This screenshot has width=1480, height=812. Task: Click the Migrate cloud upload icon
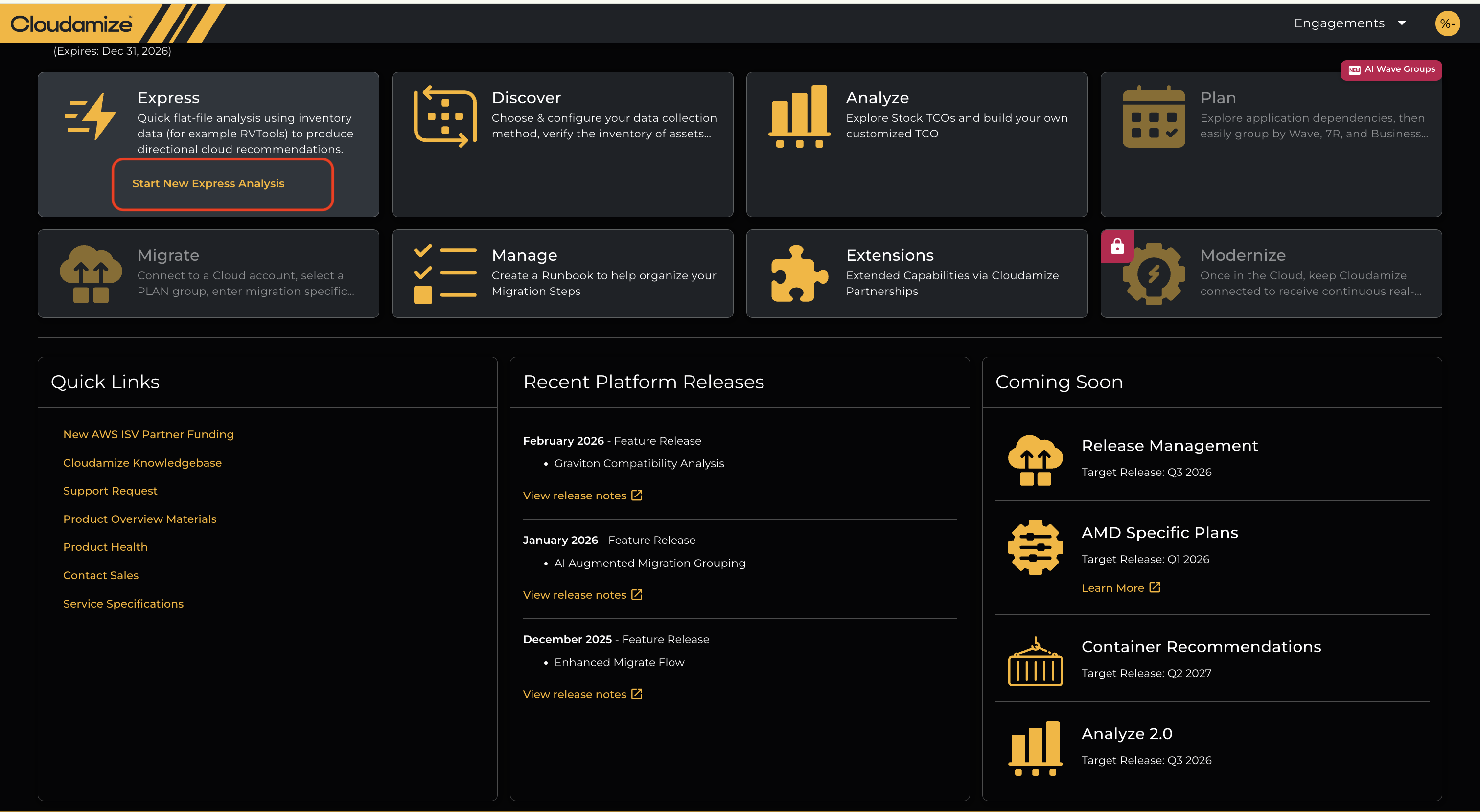(x=91, y=274)
